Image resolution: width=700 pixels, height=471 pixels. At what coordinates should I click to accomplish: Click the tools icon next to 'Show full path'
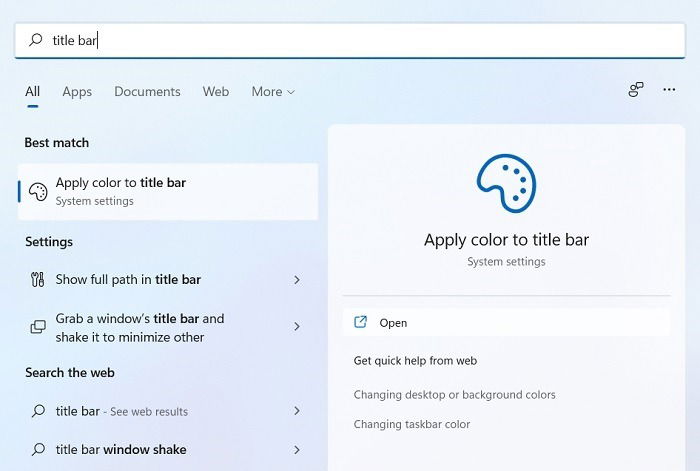(38, 280)
